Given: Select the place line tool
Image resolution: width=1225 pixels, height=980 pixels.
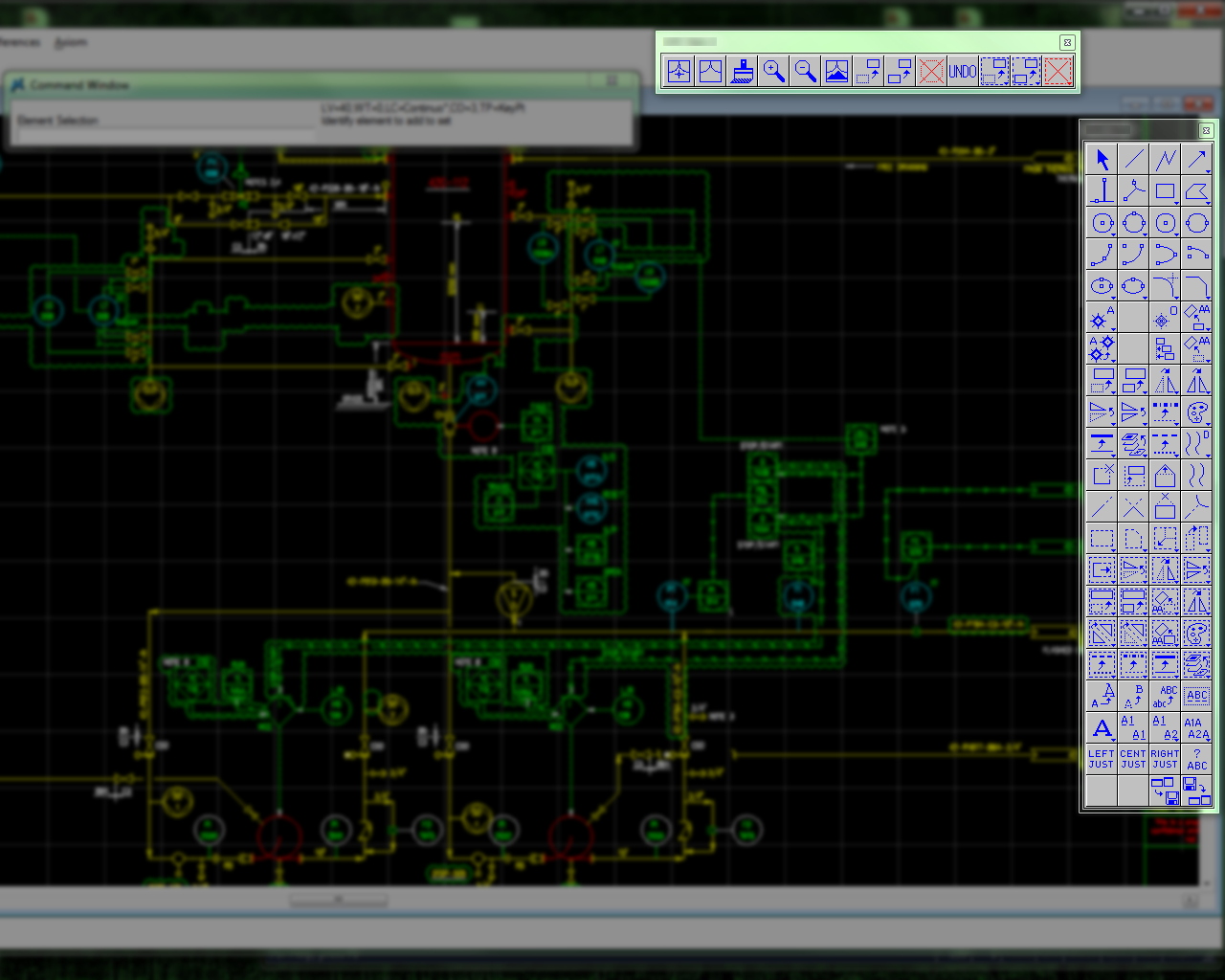Looking at the screenshot, I should tap(1134, 159).
